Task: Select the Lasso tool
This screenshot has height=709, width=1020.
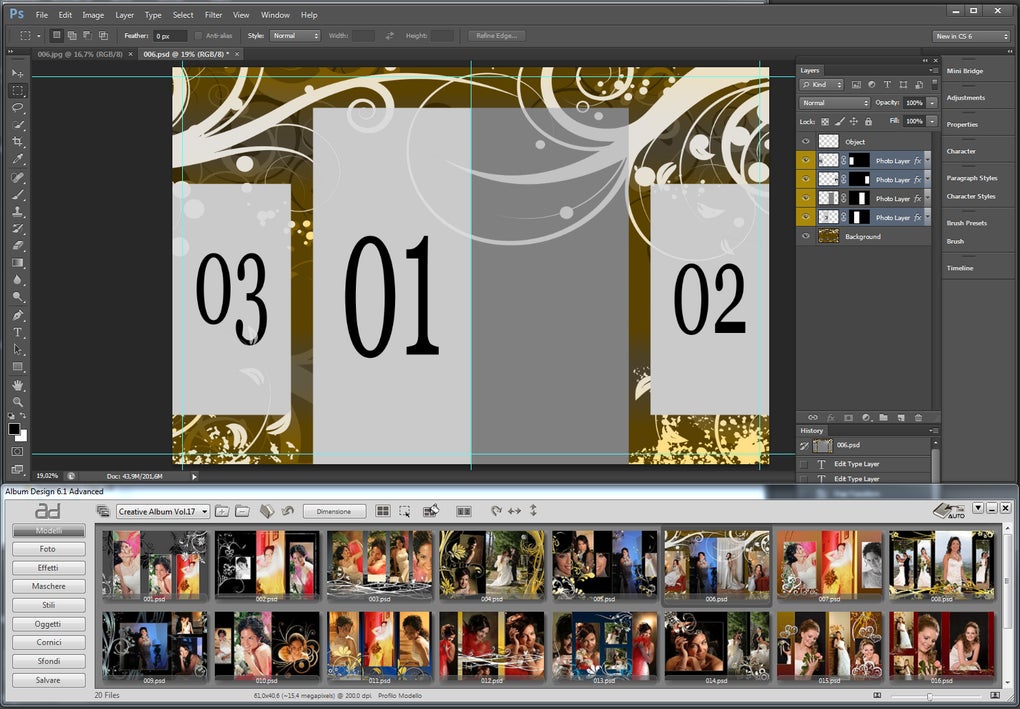Action: tap(18, 107)
